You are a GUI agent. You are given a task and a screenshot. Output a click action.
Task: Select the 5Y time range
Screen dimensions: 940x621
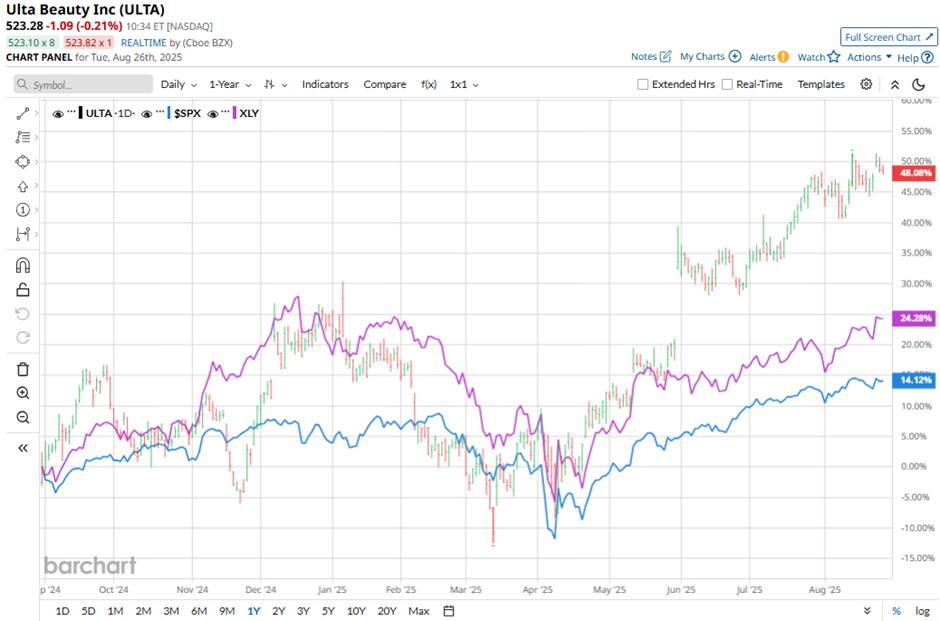pyautogui.click(x=328, y=611)
